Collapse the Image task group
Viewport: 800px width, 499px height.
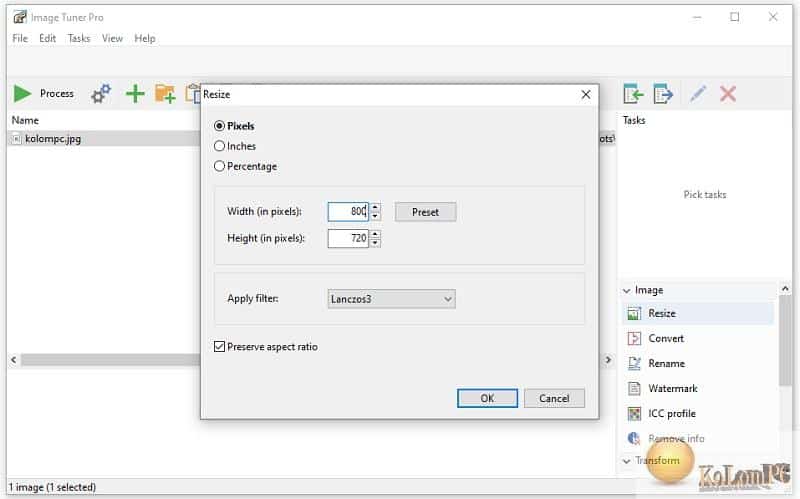[x=627, y=290]
